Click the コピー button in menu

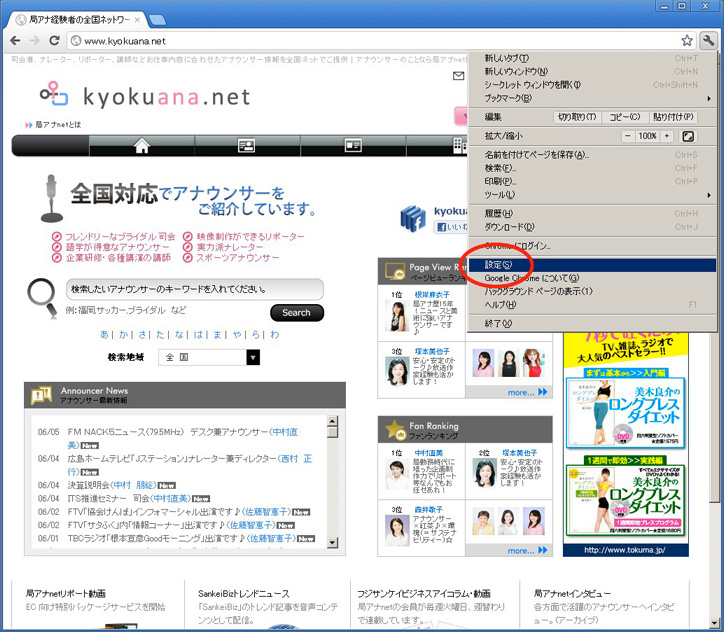pos(625,117)
